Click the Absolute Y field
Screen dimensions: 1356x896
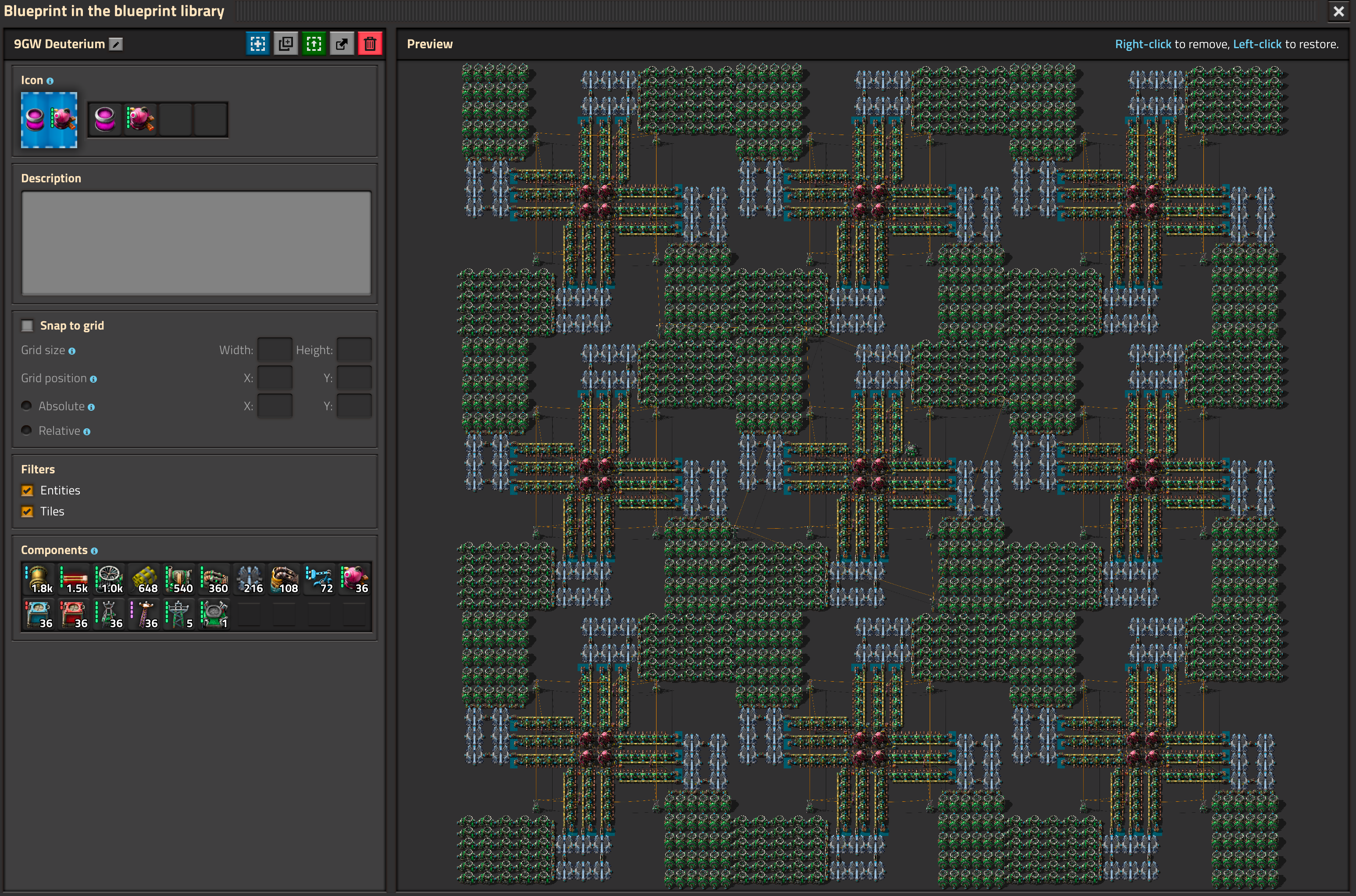coord(354,406)
